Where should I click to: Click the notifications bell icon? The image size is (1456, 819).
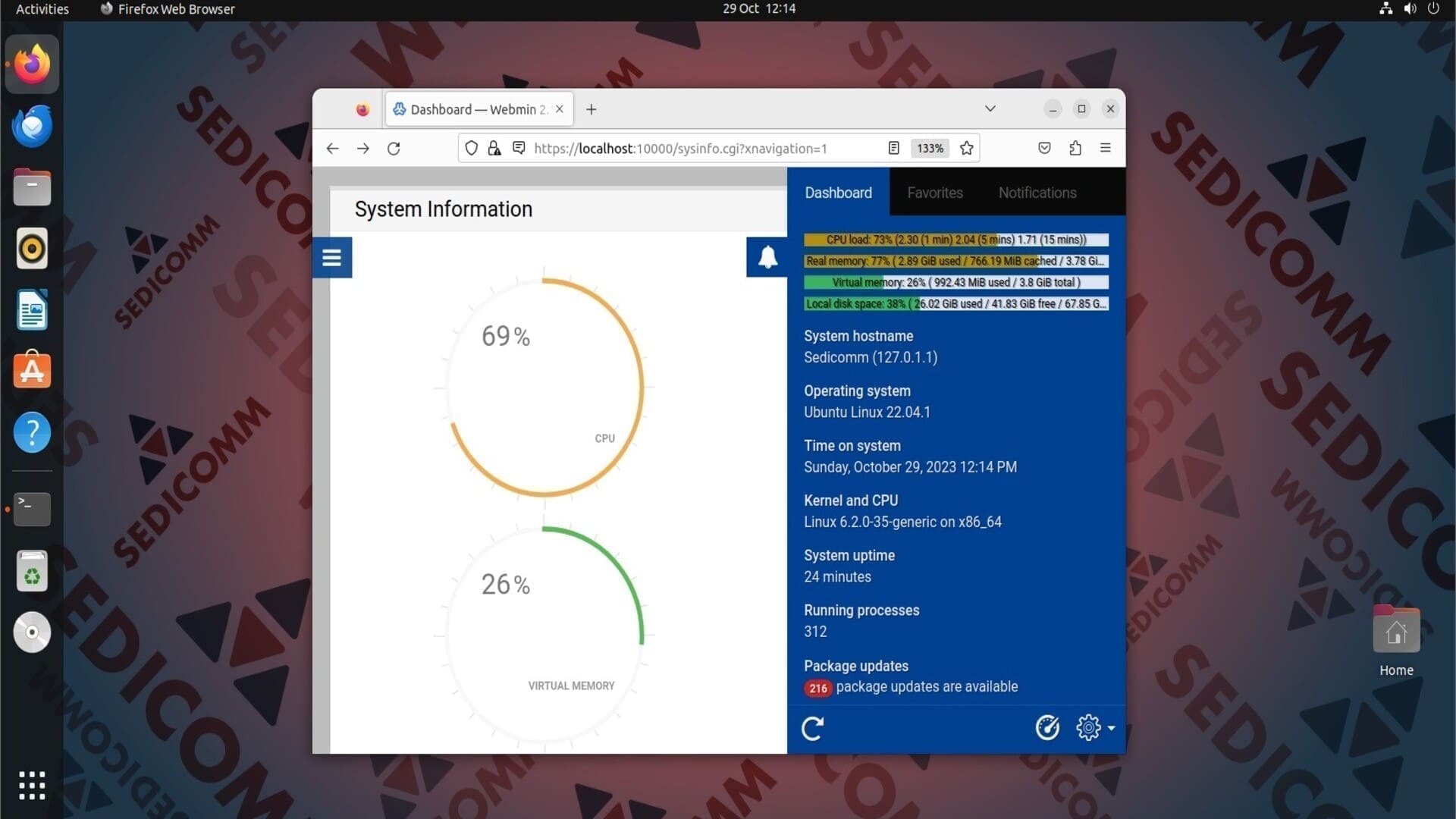pos(767,257)
